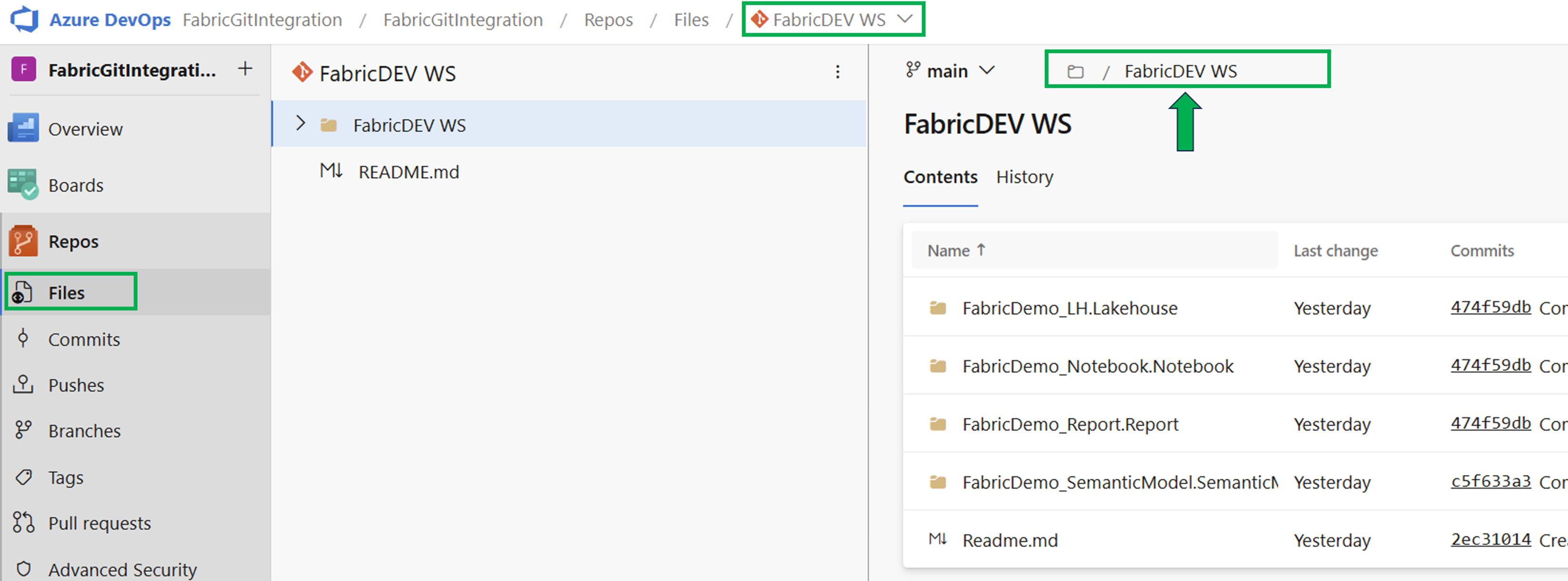1568x581 pixels.
Task: Select Files under Repos
Action: [x=67, y=293]
